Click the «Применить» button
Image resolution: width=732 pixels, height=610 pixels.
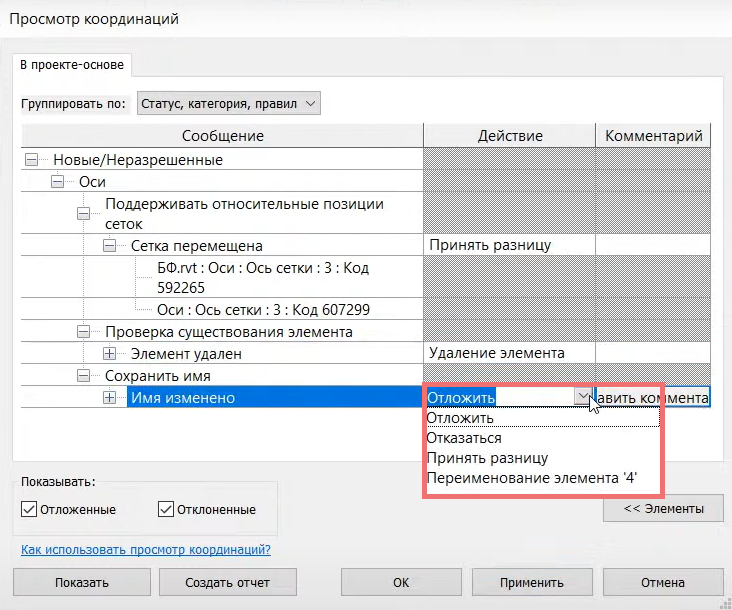coord(532,582)
